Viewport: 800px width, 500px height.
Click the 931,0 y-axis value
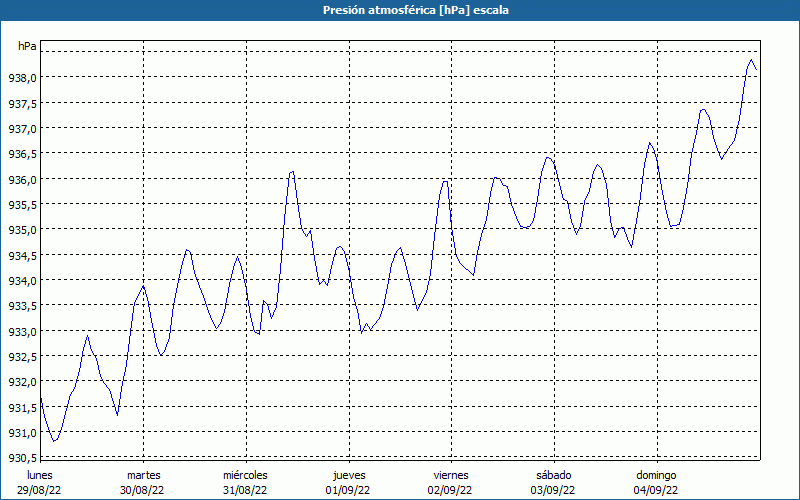(22, 433)
